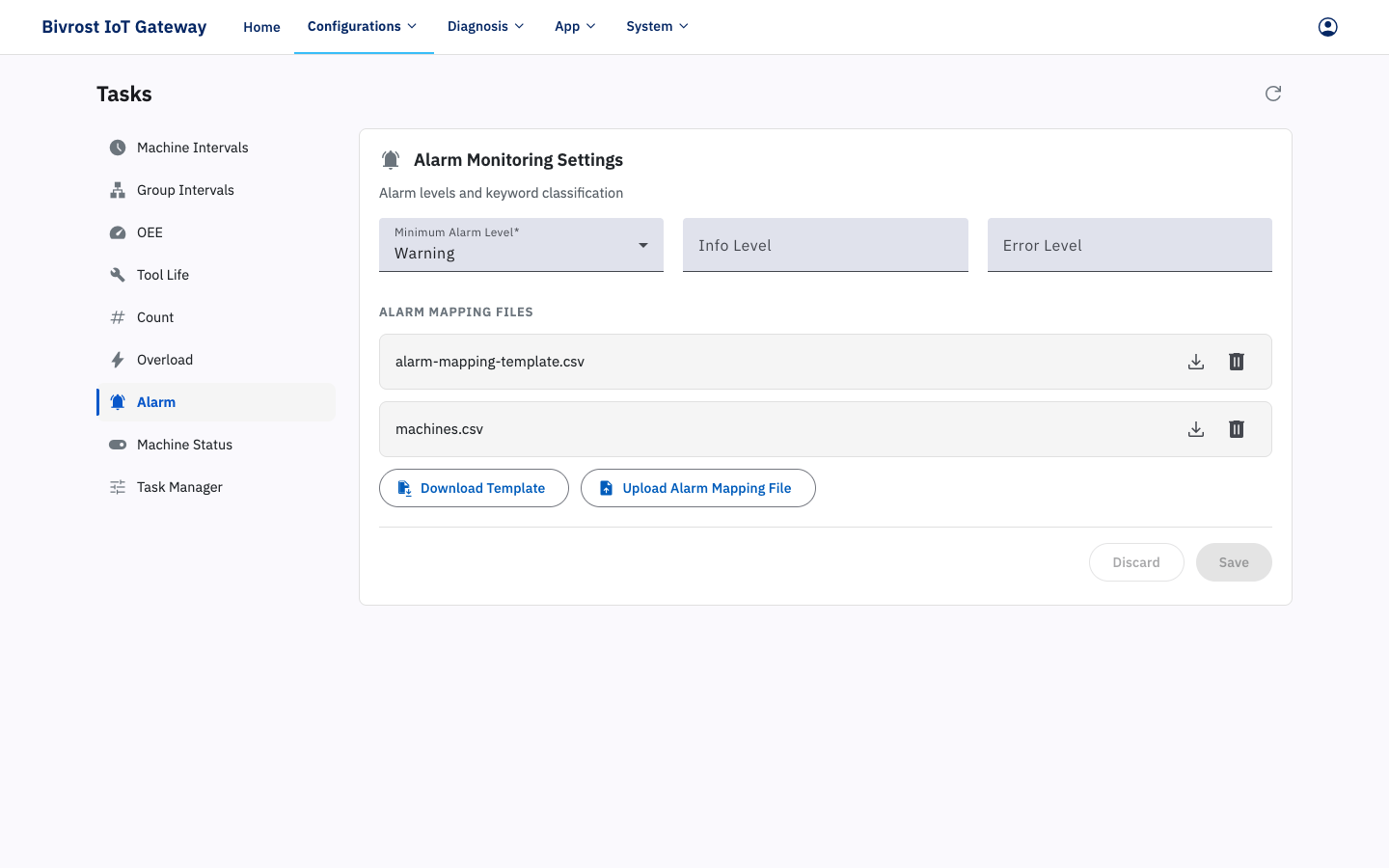Click the Group Intervals hierarchy icon

(x=118, y=190)
